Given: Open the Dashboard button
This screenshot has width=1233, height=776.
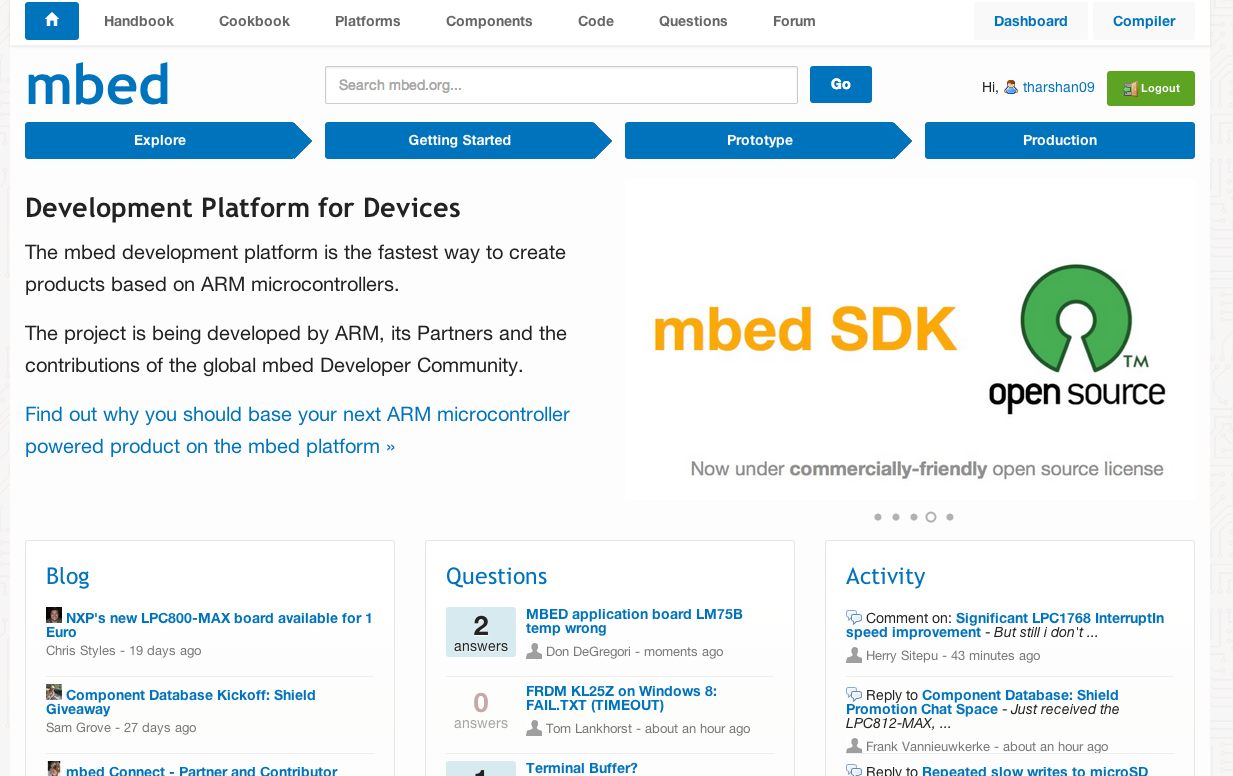Looking at the screenshot, I should click(x=1031, y=21).
